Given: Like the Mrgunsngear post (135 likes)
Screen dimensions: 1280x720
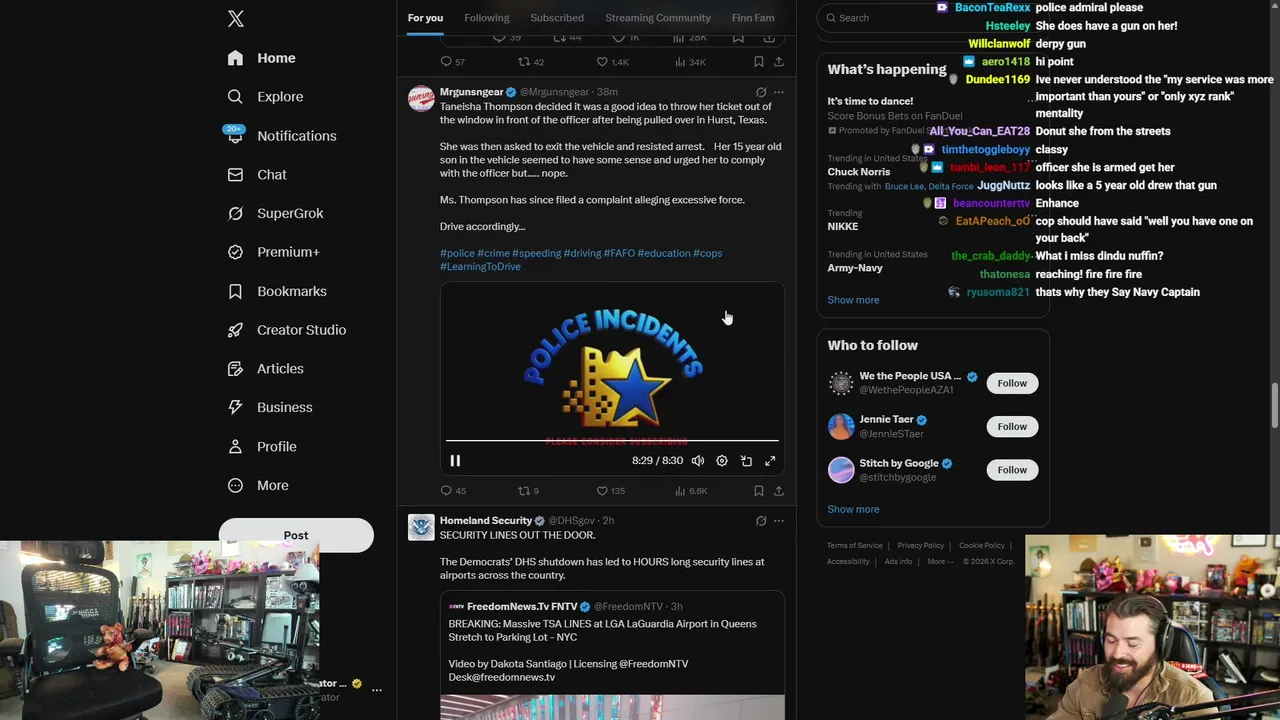Looking at the screenshot, I should click(x=610, y=491).
